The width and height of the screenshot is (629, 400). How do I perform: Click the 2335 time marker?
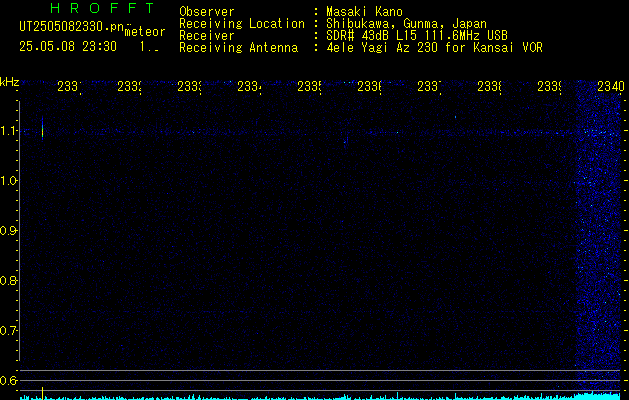(x=309, y=86)
